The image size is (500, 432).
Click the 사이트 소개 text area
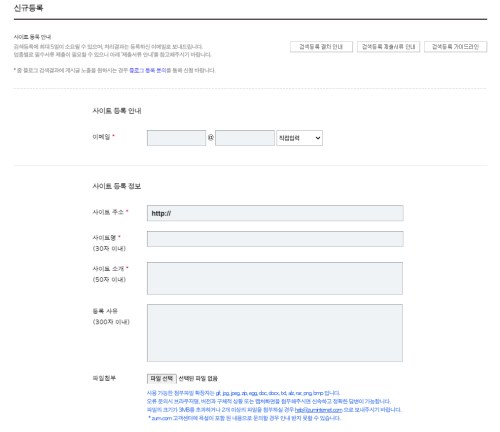click(275, 278)
